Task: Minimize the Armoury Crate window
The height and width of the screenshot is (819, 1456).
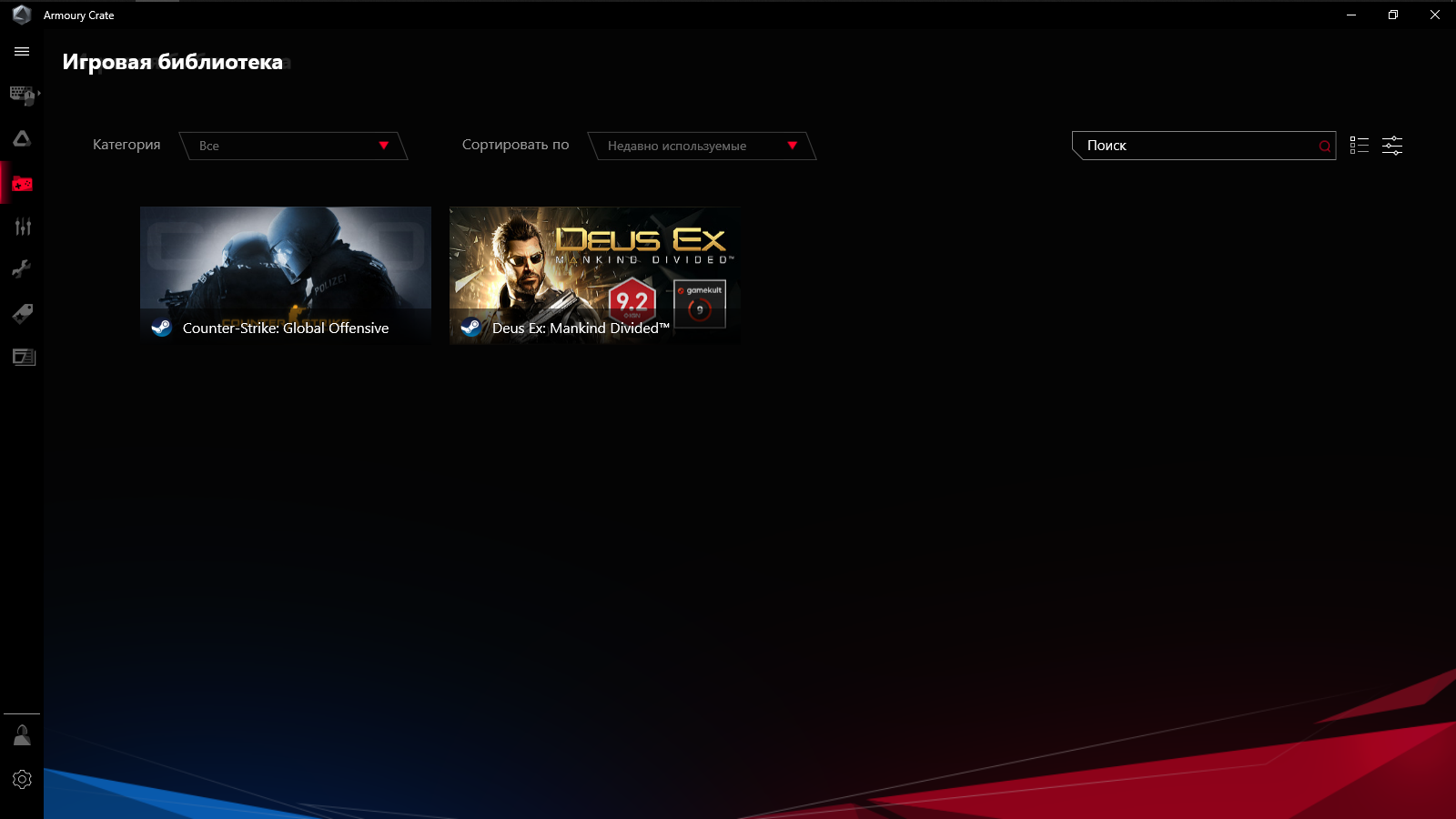Action: [x=1351, y=15]
